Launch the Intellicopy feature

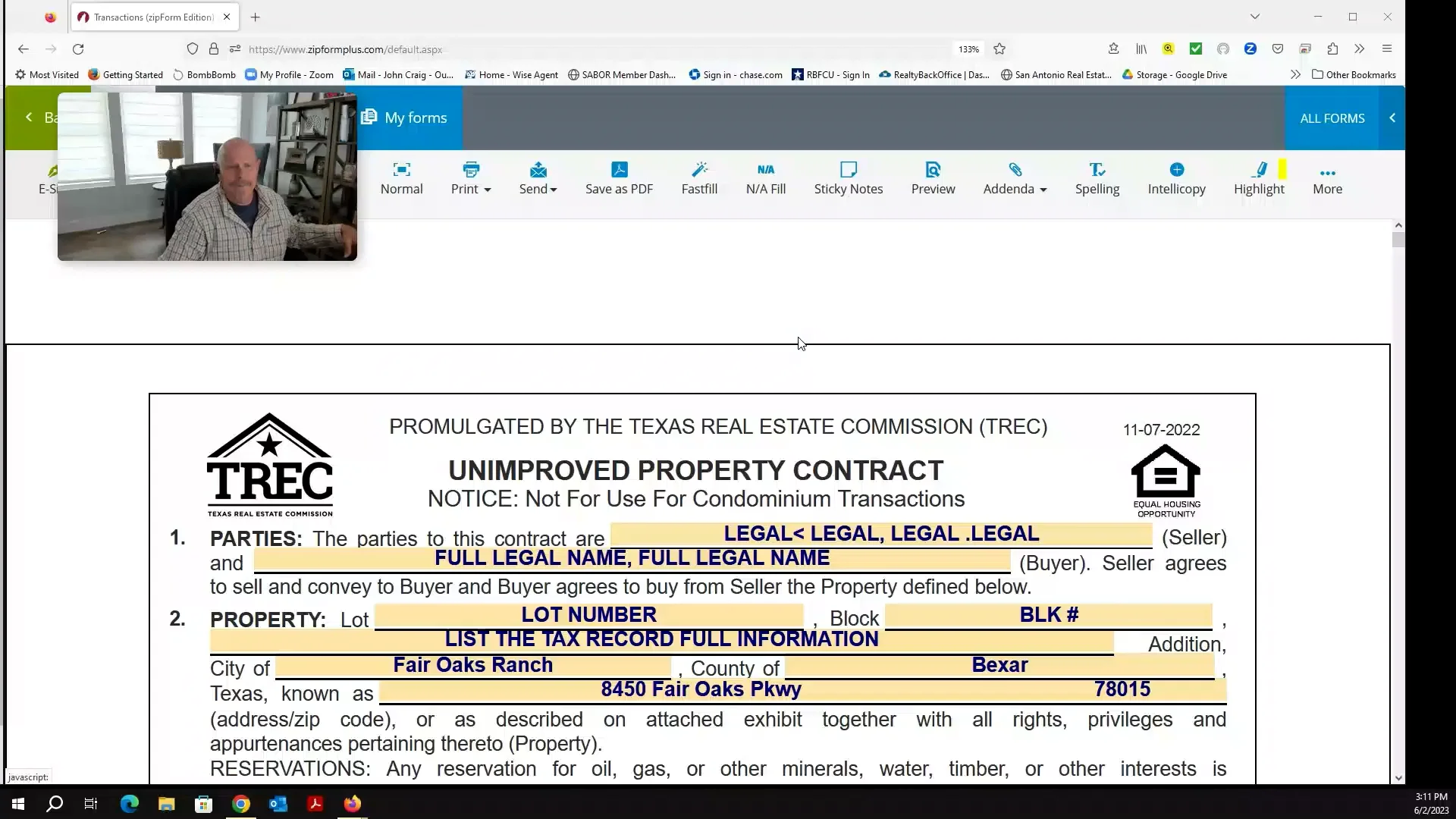[x=1176, y=178]
